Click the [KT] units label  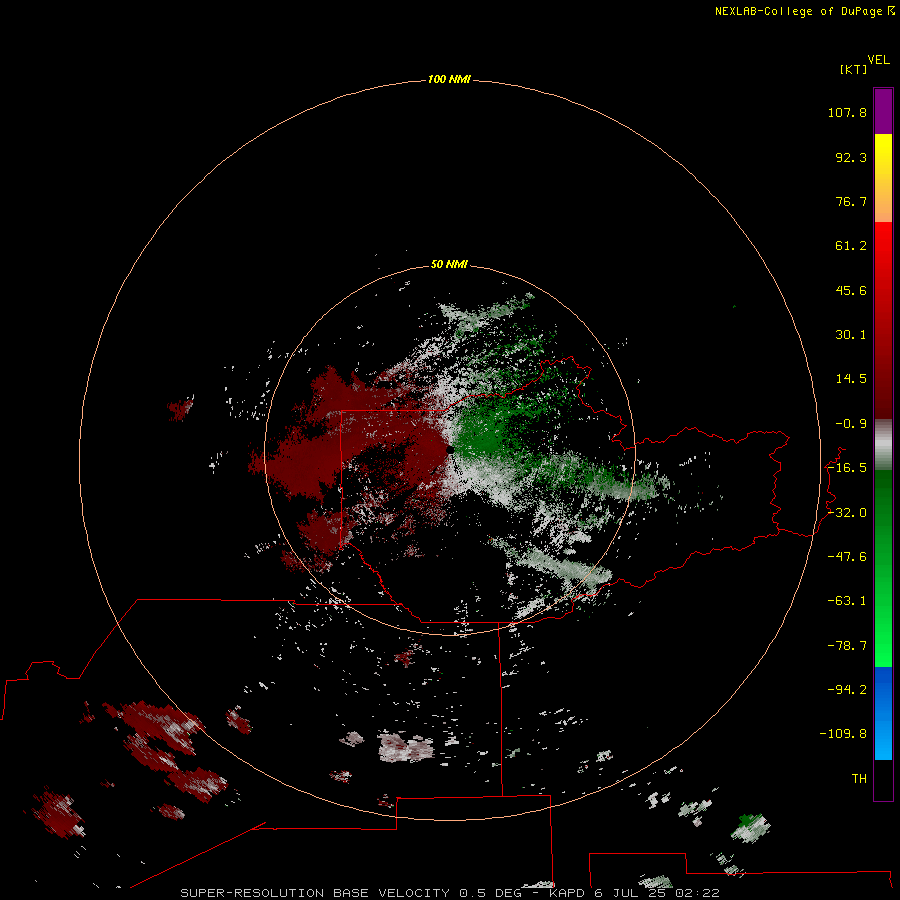click(853, 69)
